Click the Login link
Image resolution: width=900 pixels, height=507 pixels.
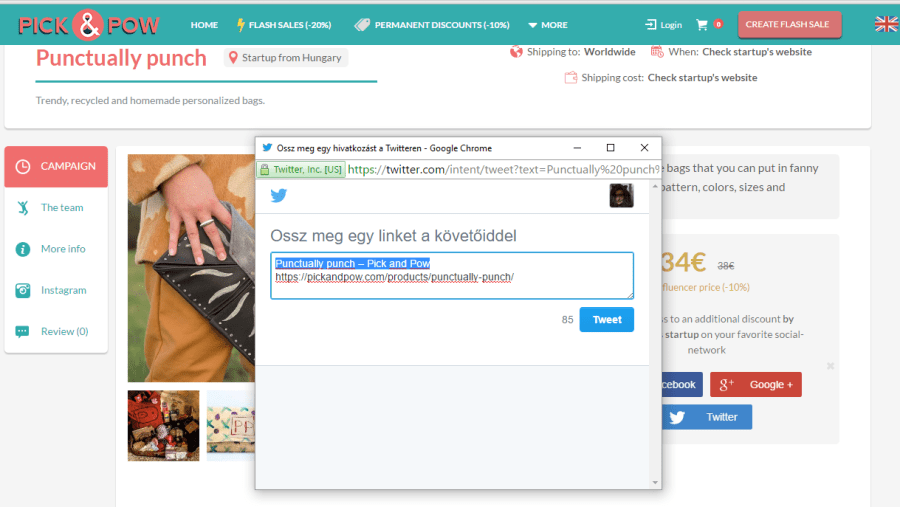[663, 25]
